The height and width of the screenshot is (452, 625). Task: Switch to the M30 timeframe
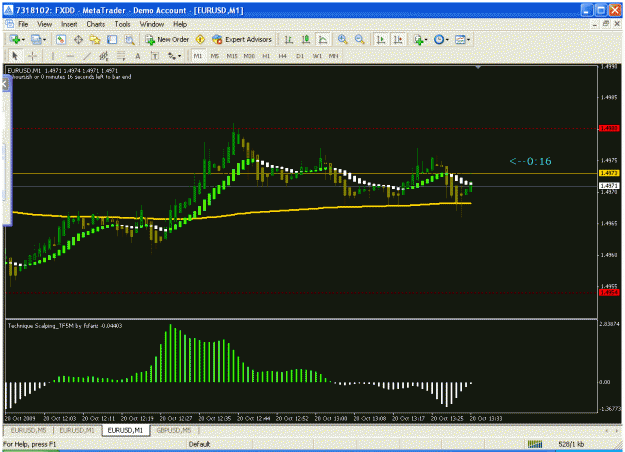pyautogui.click(x=249, y=56)
